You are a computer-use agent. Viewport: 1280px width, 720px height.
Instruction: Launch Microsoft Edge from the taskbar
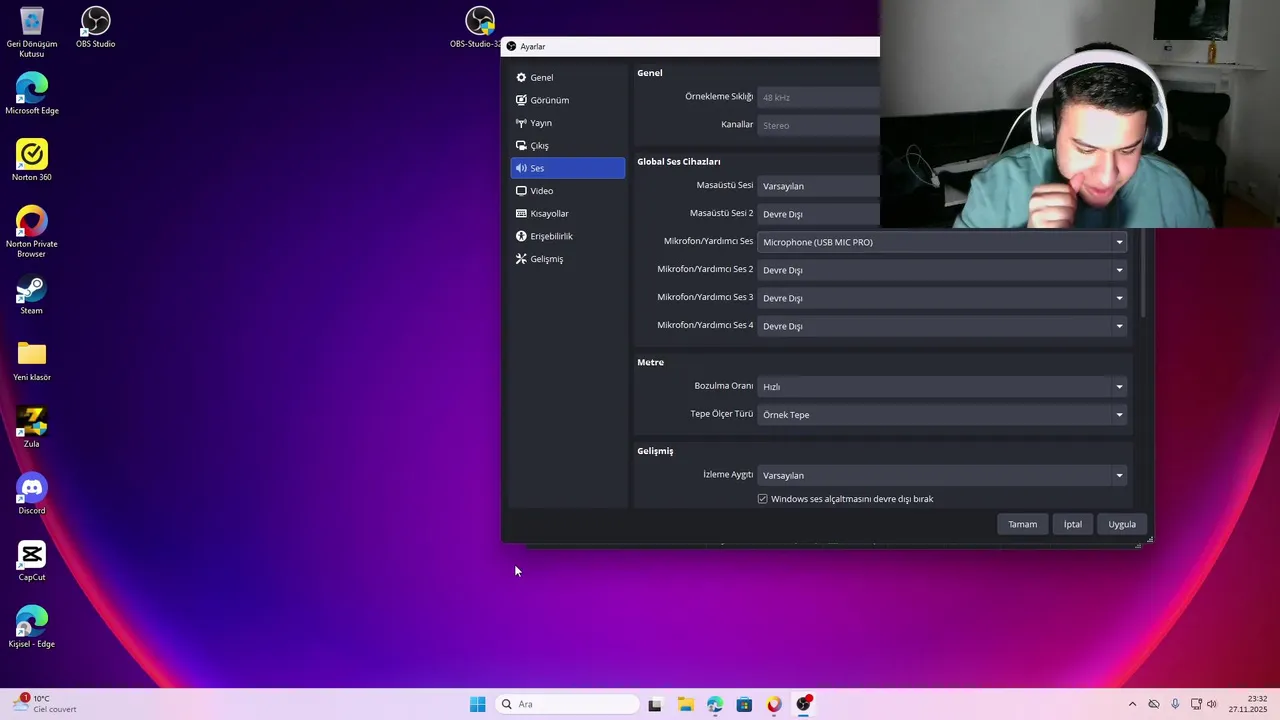click(x=715, y=704)
